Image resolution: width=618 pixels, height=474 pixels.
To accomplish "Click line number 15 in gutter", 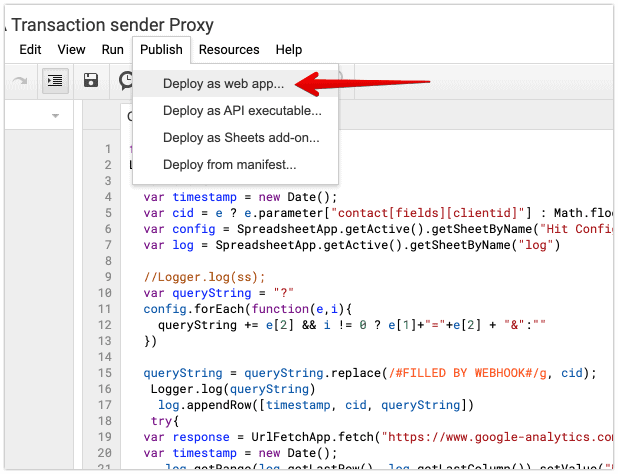I will pyautogui.click(x=105, y=373).
